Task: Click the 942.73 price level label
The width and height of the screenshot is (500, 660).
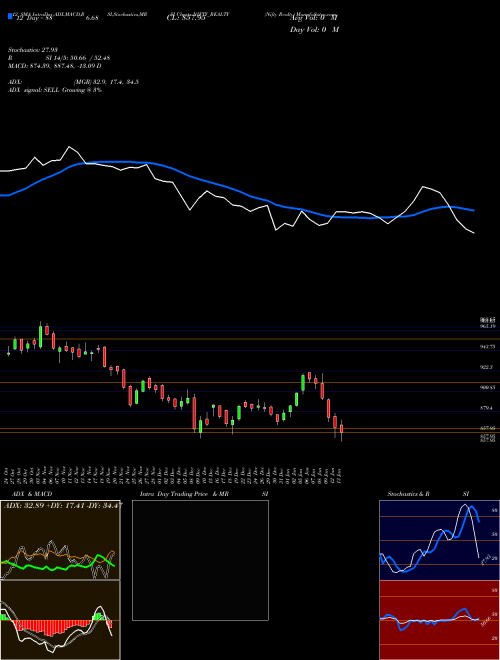Action: [x=488, y=346]
